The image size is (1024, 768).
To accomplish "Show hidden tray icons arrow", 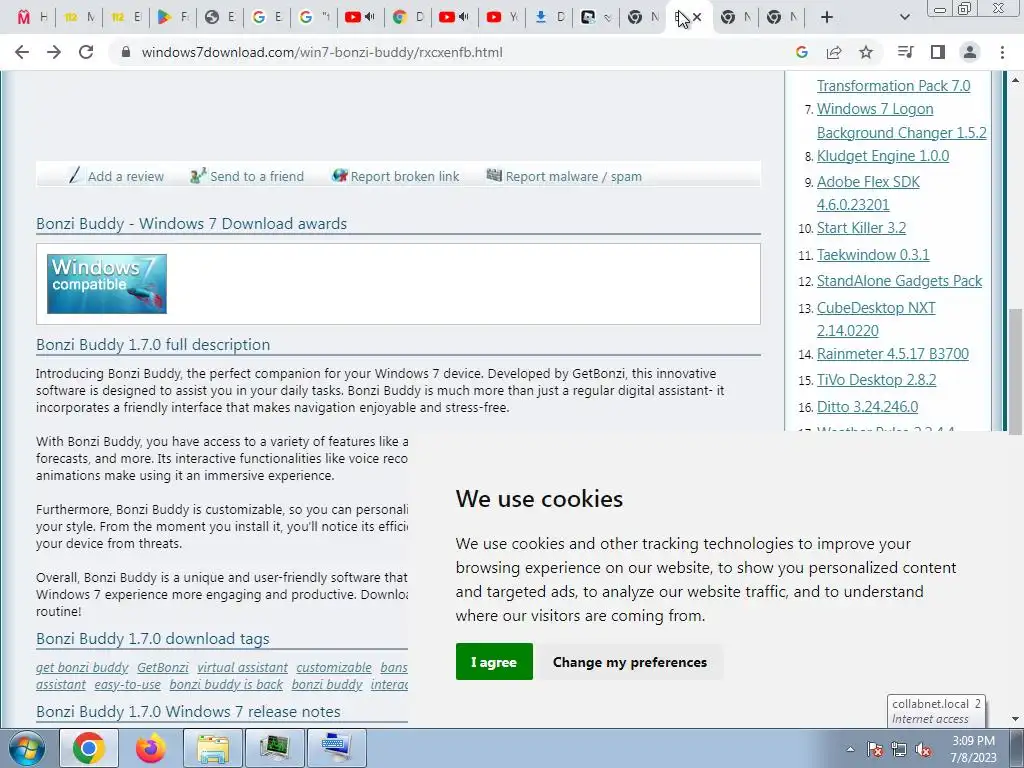I will (850, 749).
